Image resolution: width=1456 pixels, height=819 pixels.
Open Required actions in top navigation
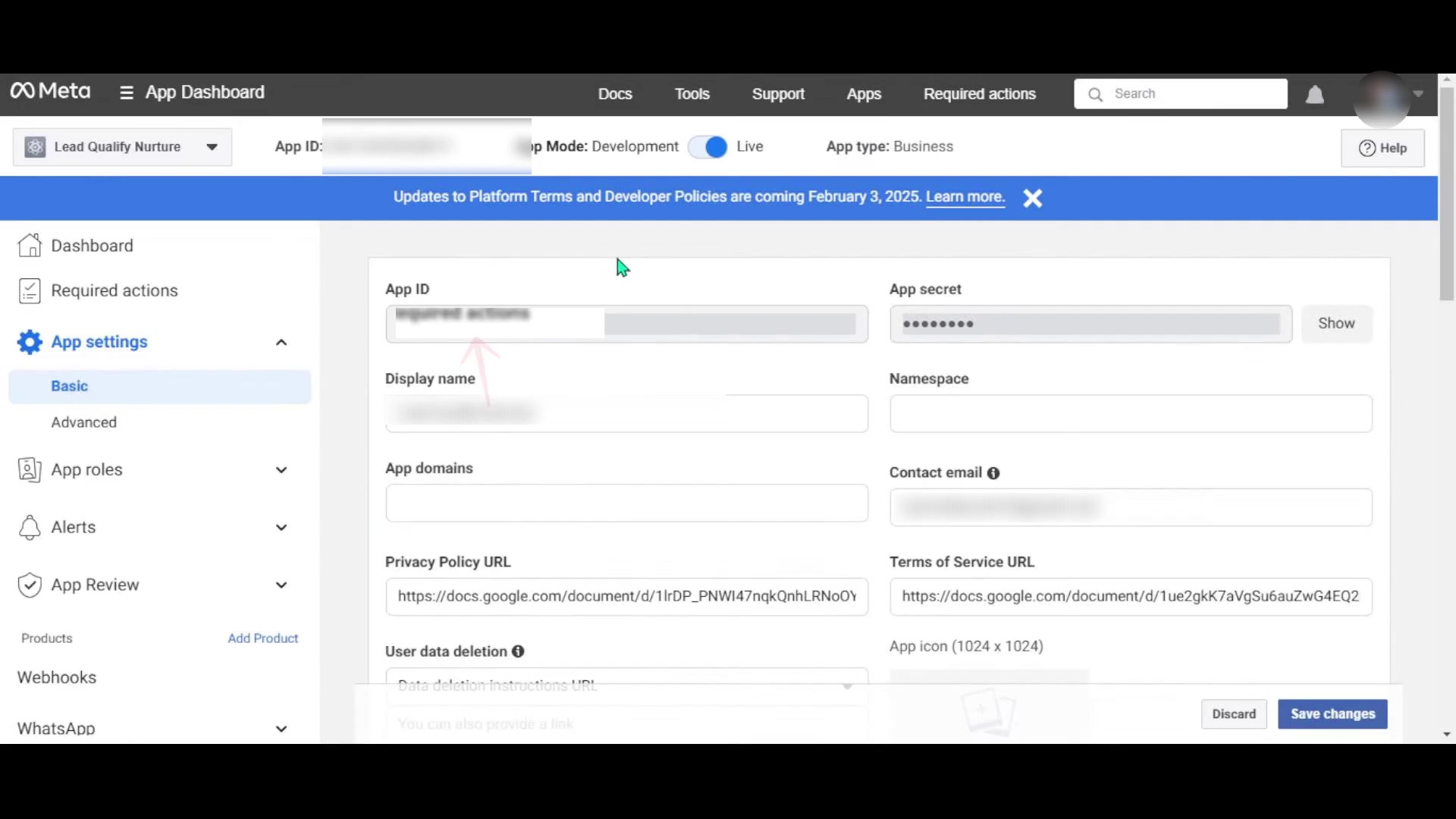coord(980,94)
